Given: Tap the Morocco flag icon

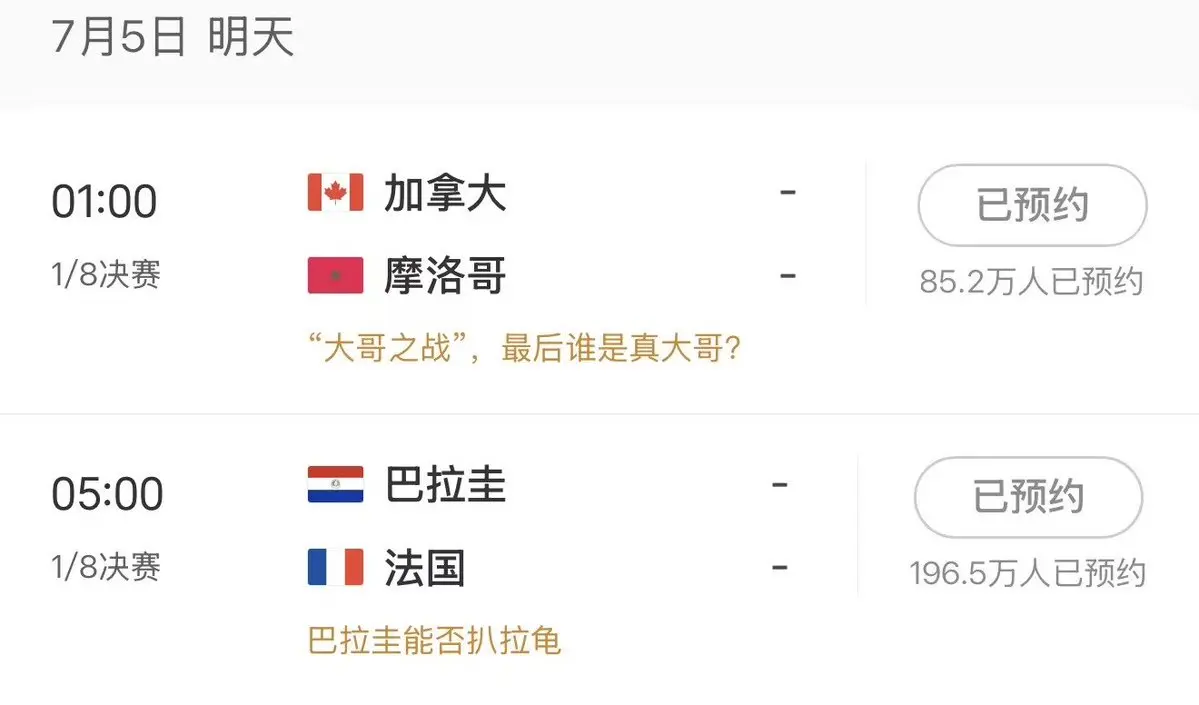Looking at the screenshot, I should coord(335,275).
